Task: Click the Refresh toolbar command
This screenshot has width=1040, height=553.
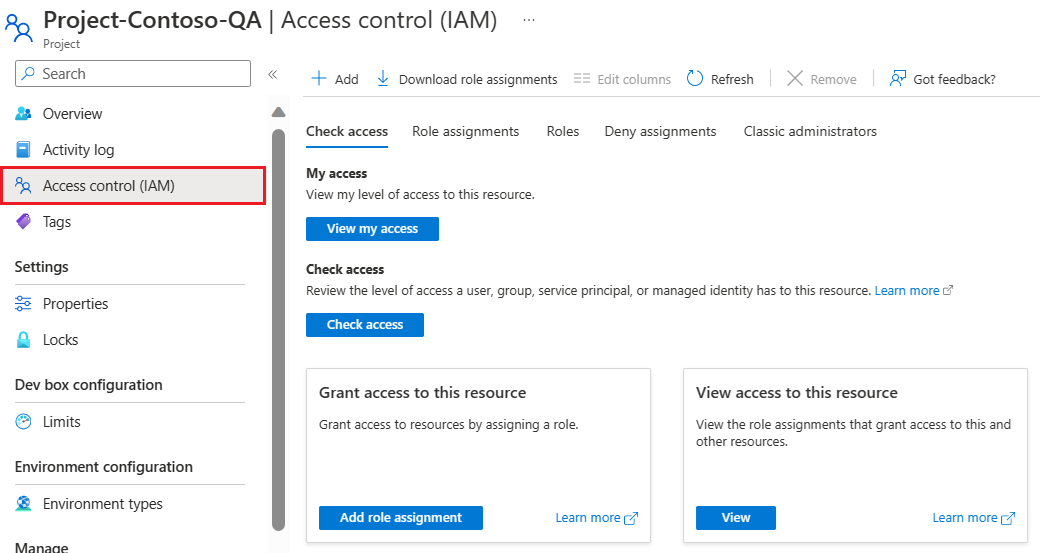Action: 720,79
